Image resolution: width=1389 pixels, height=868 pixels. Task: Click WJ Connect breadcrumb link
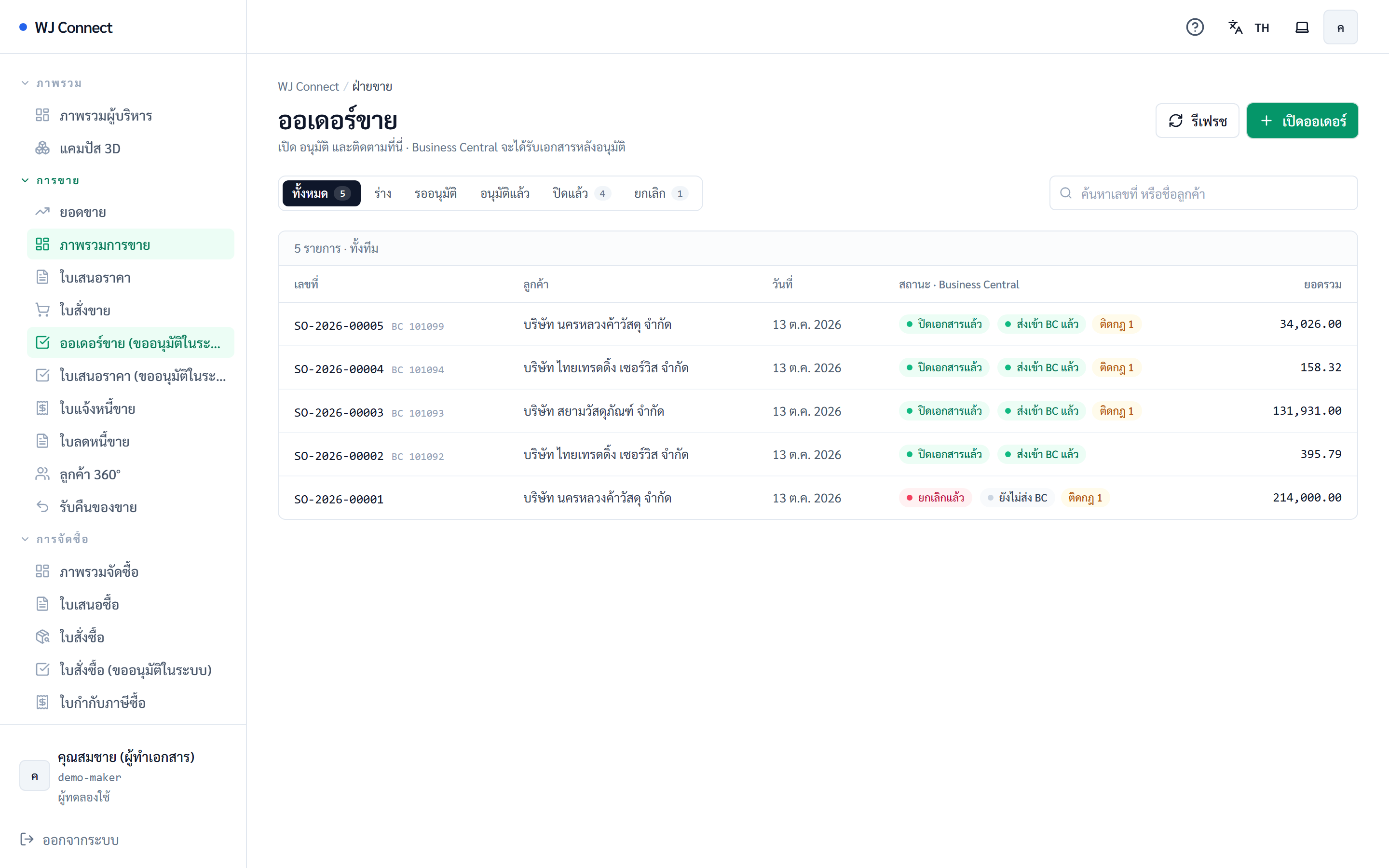pos(308,86)
